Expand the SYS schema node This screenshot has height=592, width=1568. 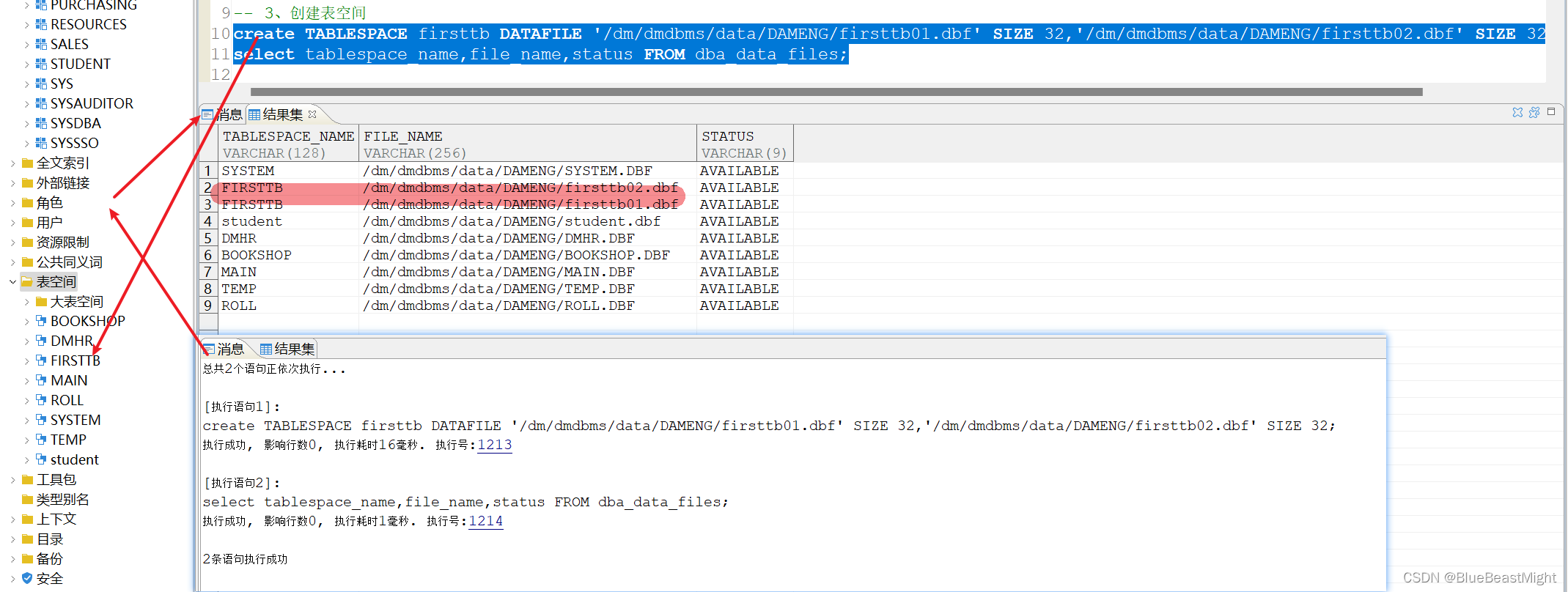coord(27,84)
